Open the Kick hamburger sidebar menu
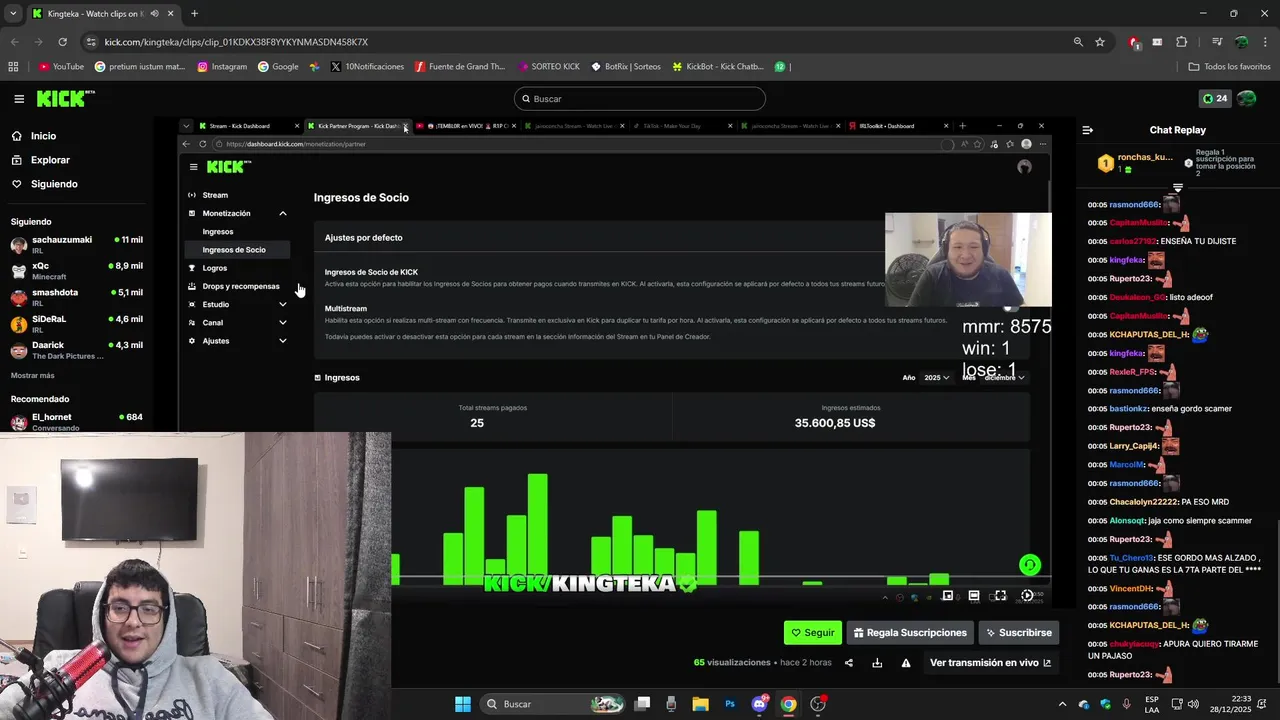 (x=19, y=99)
